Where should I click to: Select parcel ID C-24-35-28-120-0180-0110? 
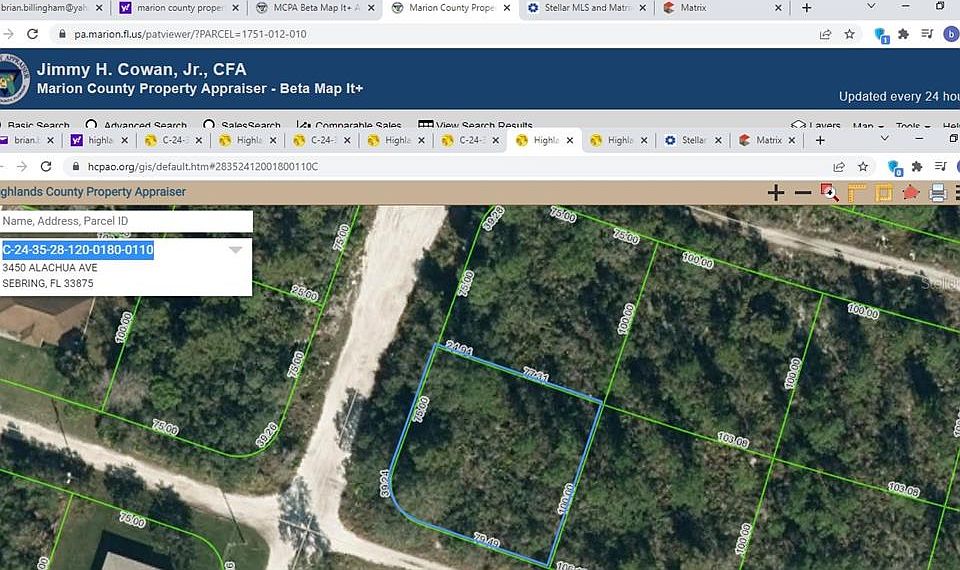pos(78,250)
